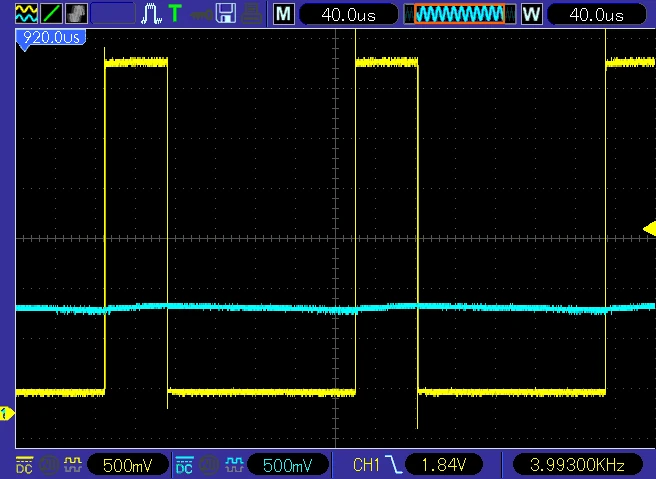Click the gray persistence waveform icon

tap(77, 14)
